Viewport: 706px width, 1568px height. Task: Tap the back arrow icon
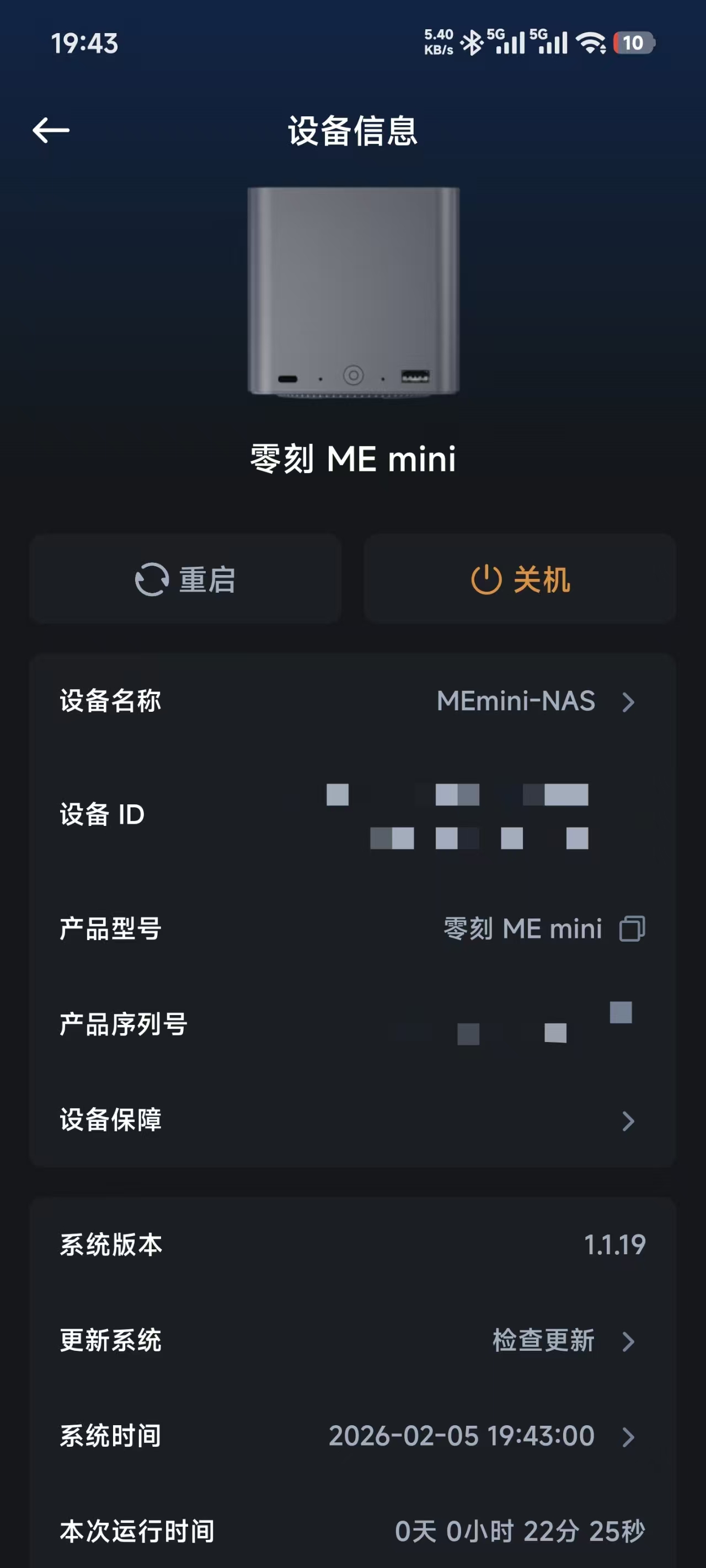coord(51,130)
